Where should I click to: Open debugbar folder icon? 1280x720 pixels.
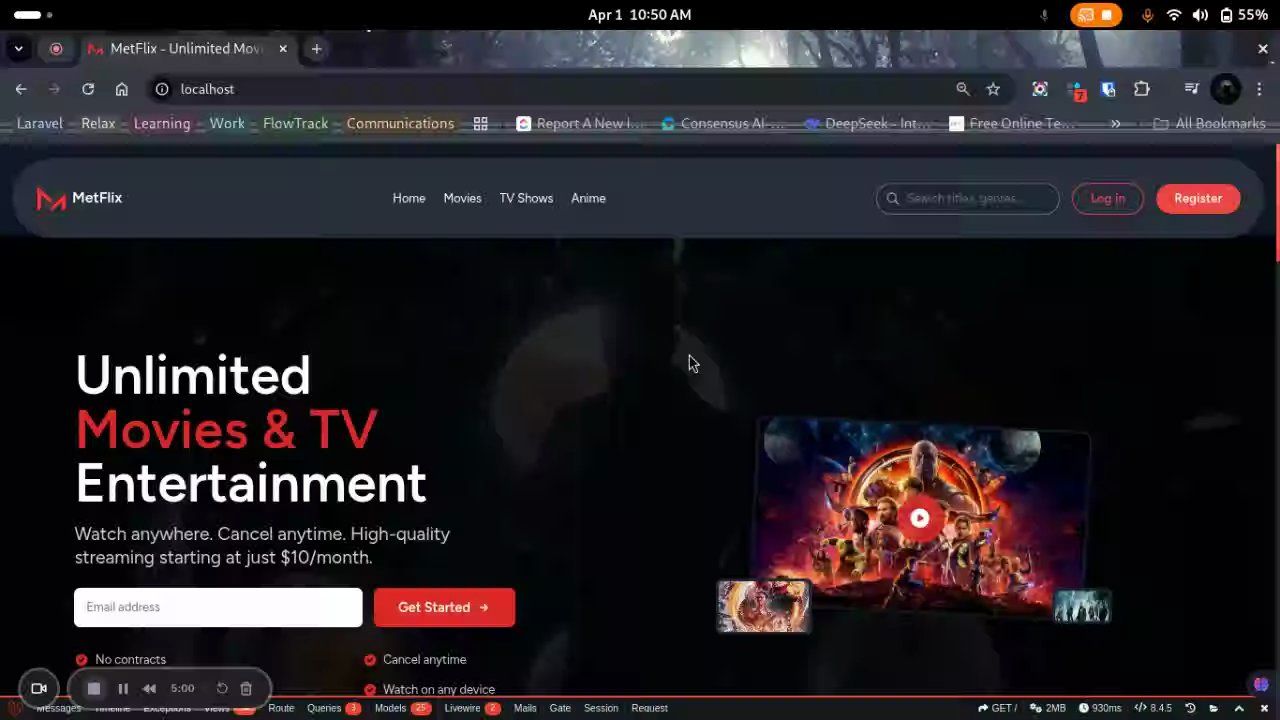[x=1215, y=708]
